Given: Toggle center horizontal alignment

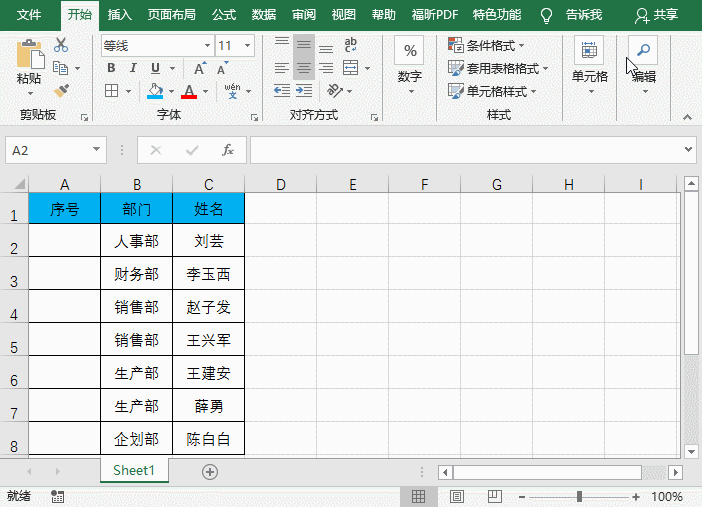Looking at the screenshot, I should pyautogui.click(x=303, y=68).
